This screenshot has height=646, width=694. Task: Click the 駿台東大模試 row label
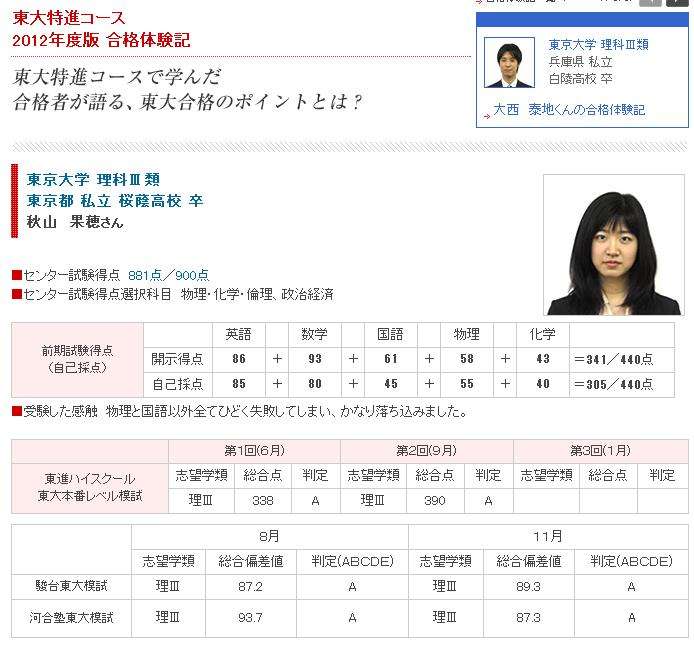(71, 586)
